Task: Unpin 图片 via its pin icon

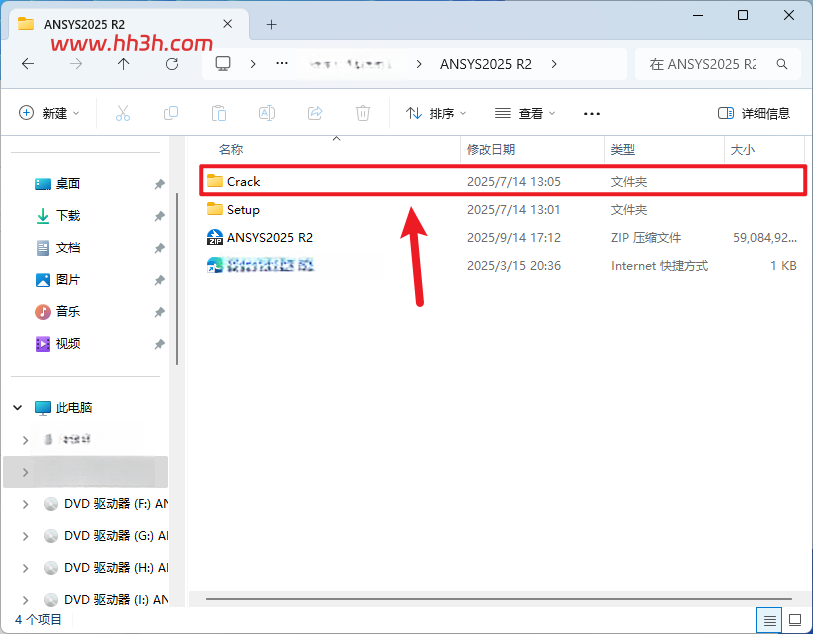Action: pos(160,280)
